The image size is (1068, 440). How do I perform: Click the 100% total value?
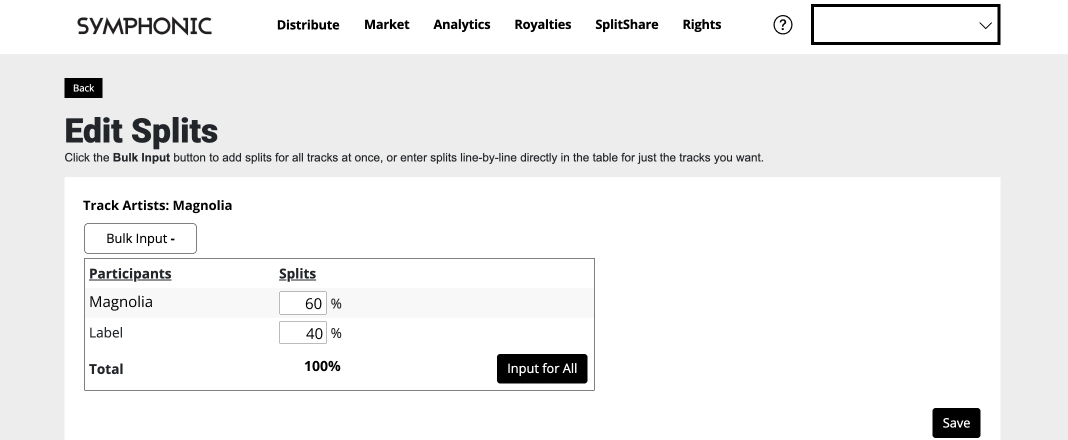pos(322,367)
